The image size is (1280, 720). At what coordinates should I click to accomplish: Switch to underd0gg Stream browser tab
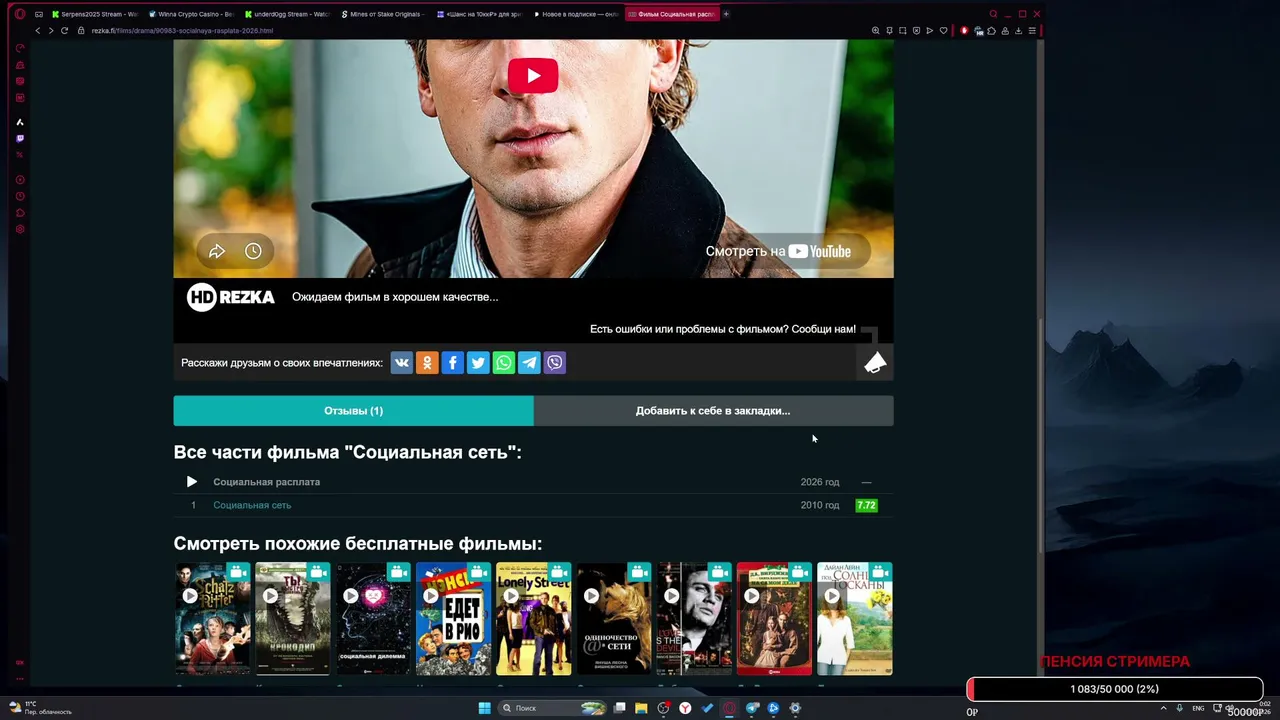coord(287,14)
